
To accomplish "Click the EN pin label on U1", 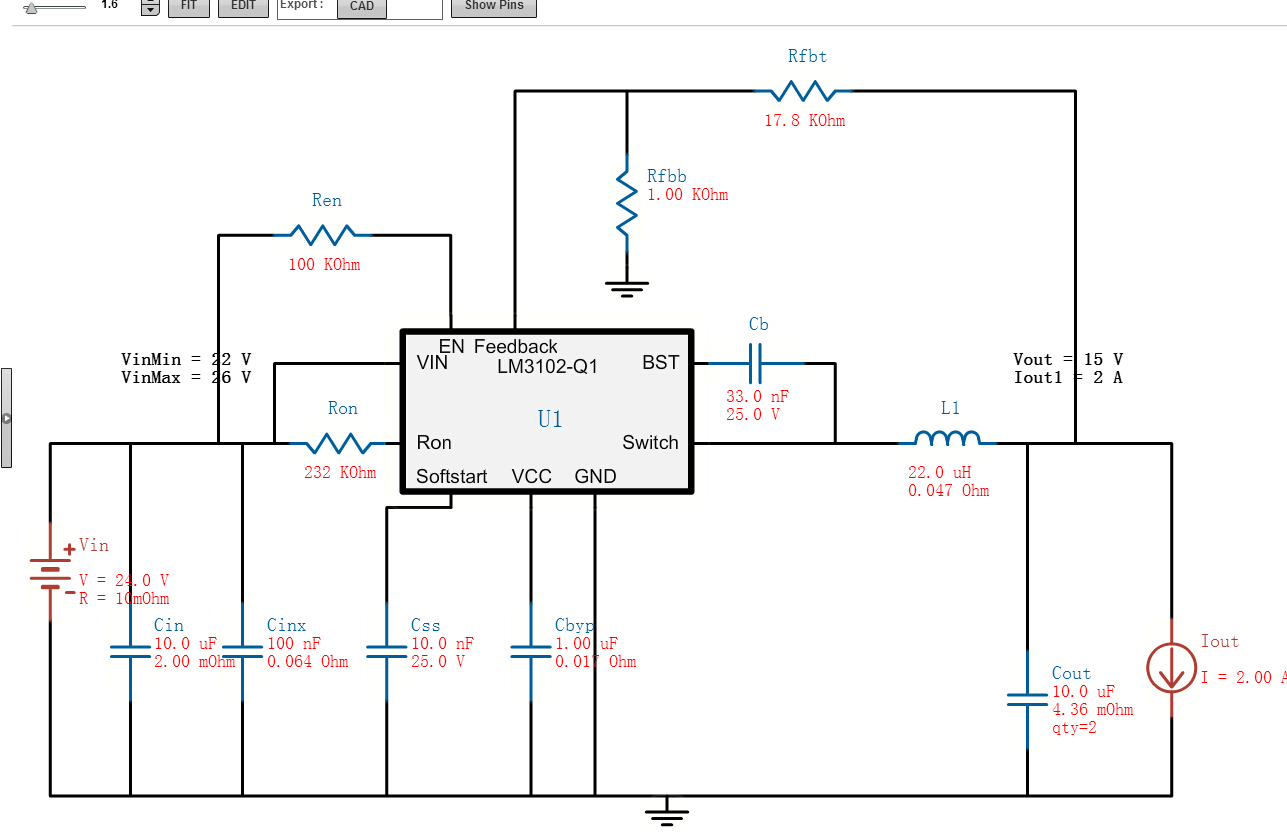I will (451, 346).
